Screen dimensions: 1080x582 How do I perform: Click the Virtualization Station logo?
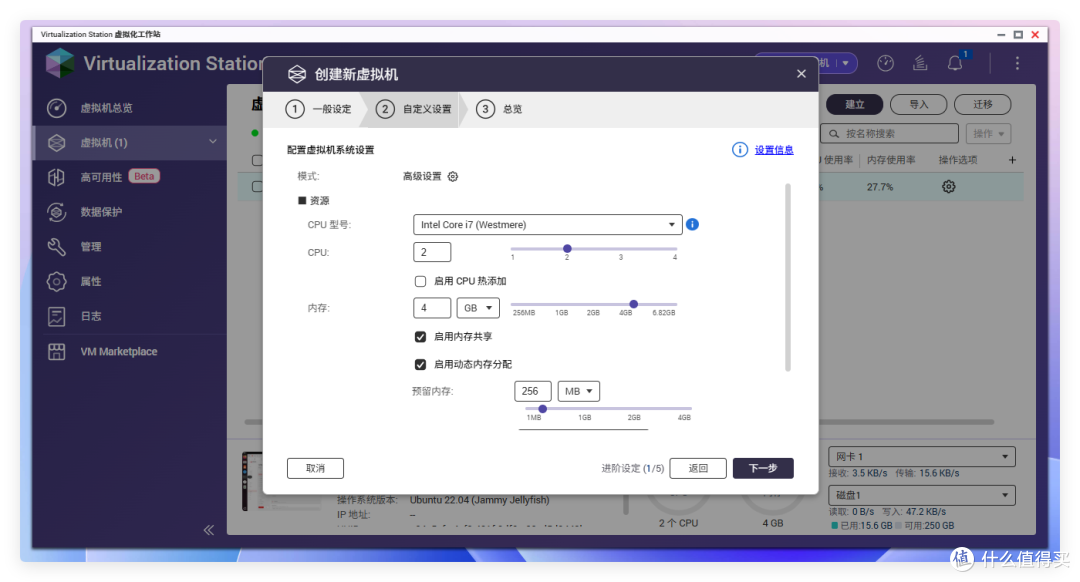coord(60,63)
